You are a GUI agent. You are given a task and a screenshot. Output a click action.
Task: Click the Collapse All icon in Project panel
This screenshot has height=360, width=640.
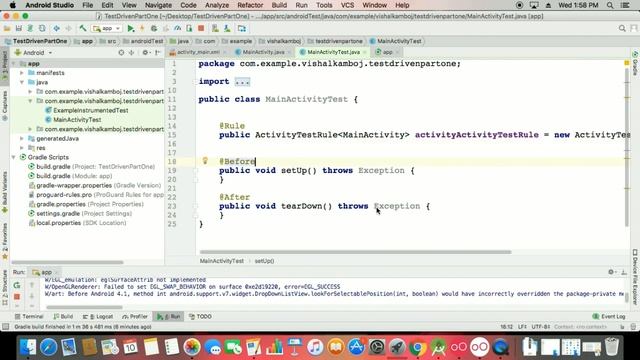(131, 53)
